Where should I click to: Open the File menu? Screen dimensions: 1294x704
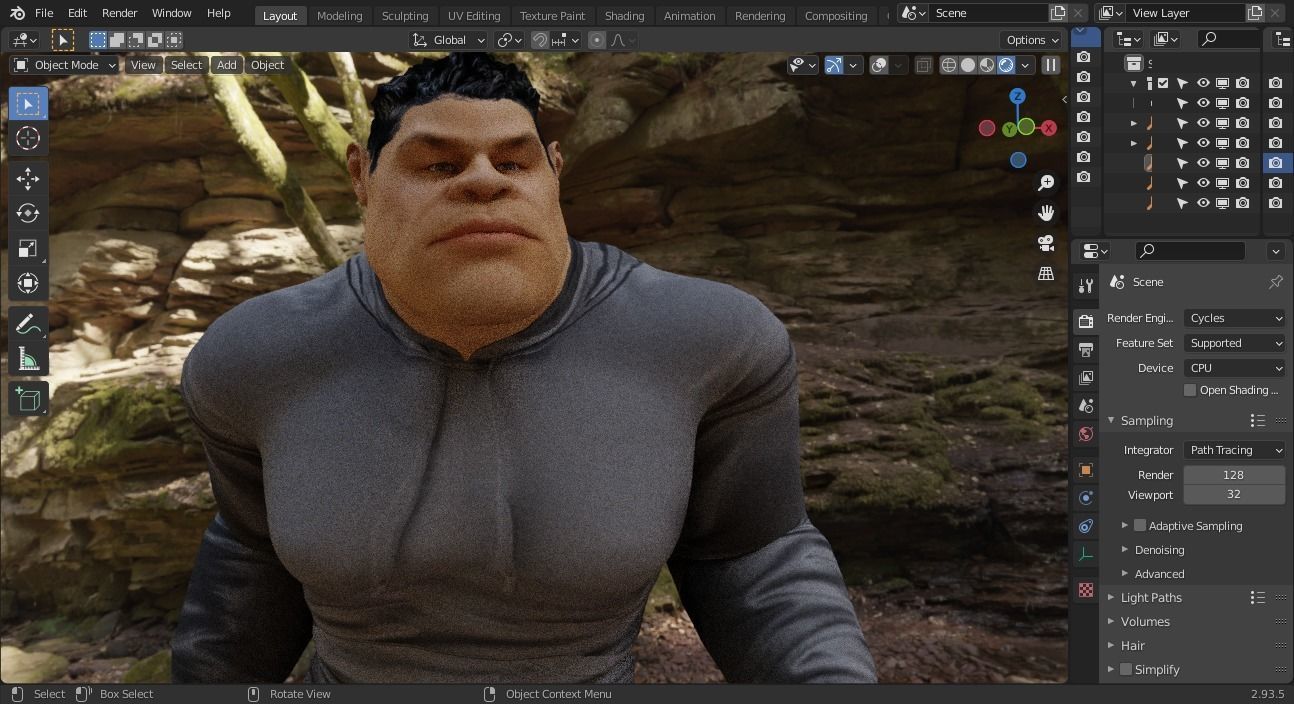tap(44, 14)
